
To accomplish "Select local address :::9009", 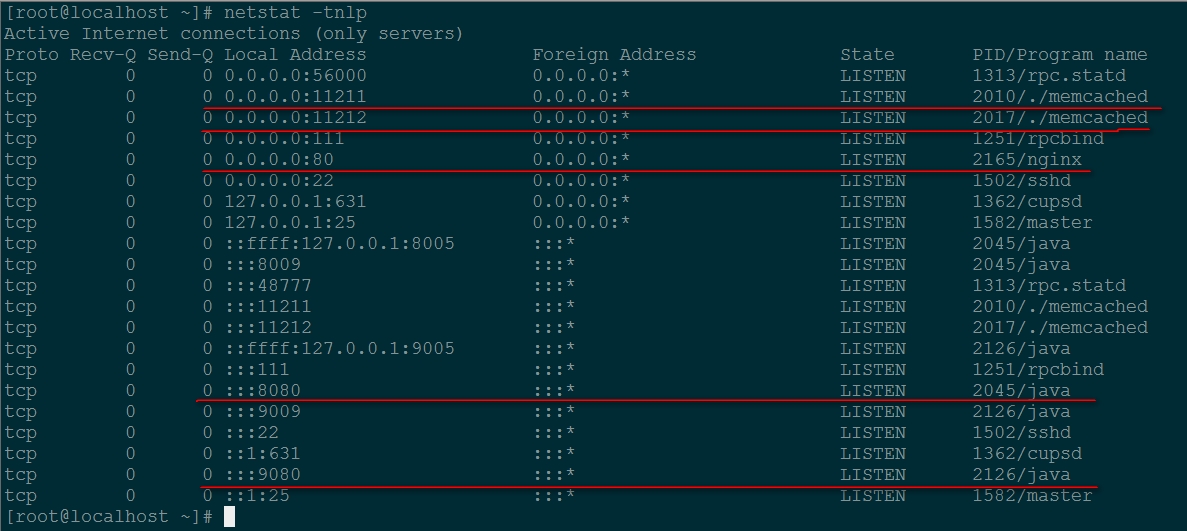I will pos(262,412).
